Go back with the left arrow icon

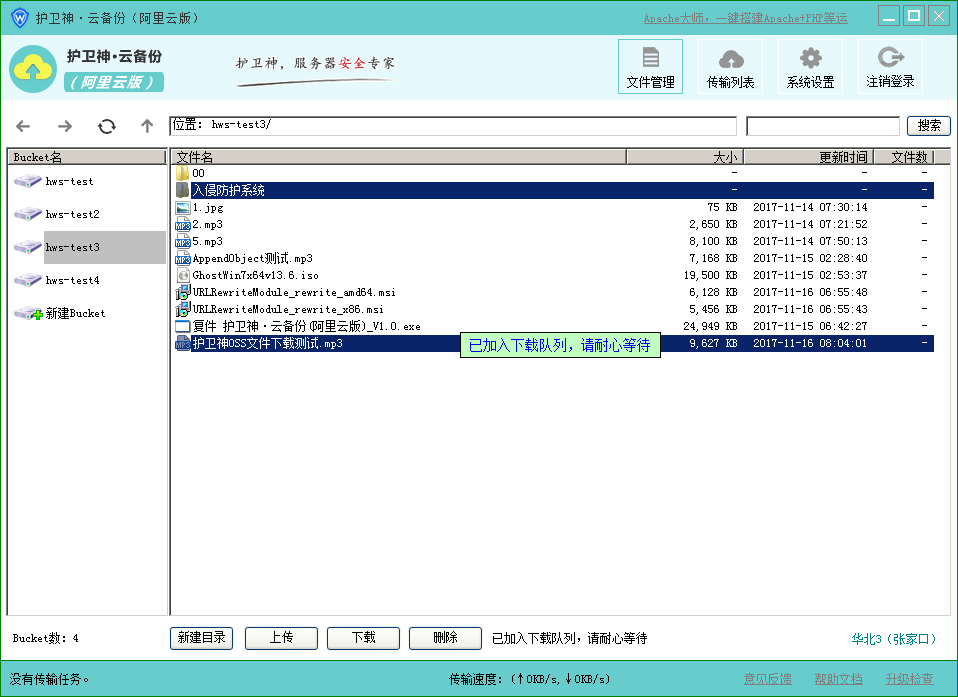click(x=23, y=126)
